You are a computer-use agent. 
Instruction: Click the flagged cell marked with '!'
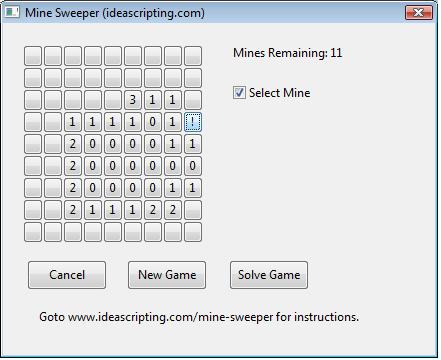click(193, 122)
